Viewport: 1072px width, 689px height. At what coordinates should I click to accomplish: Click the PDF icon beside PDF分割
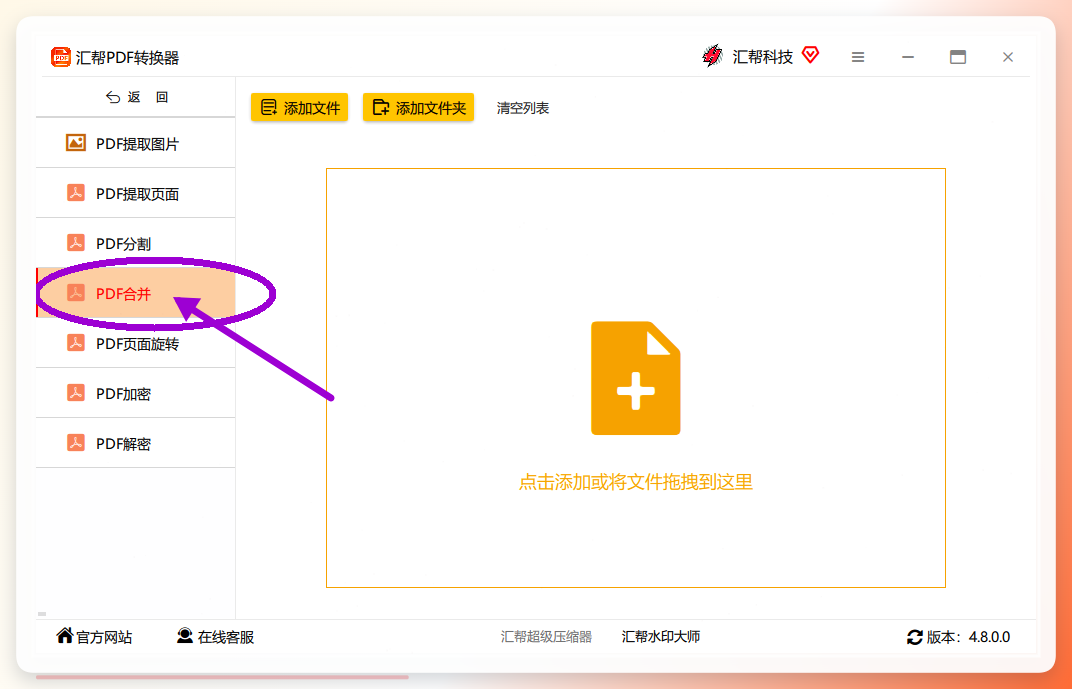[76, 243]
